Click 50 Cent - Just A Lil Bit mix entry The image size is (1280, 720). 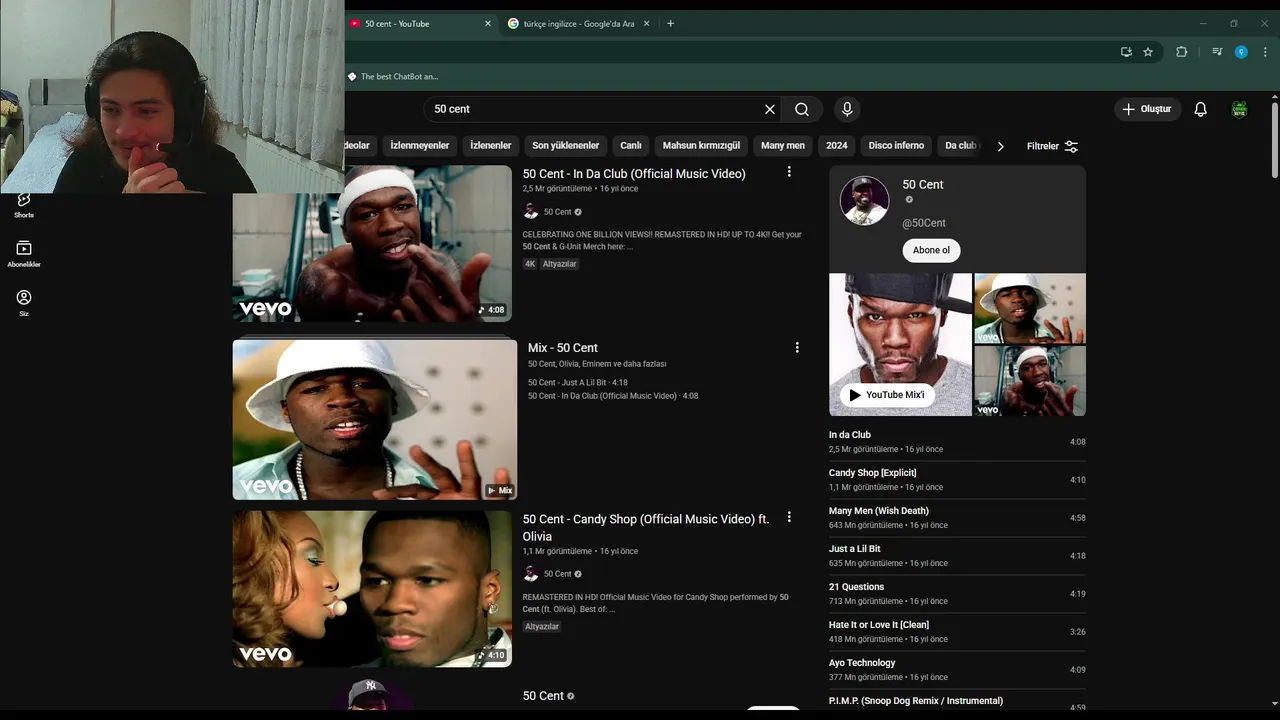(x=578, y=383)
